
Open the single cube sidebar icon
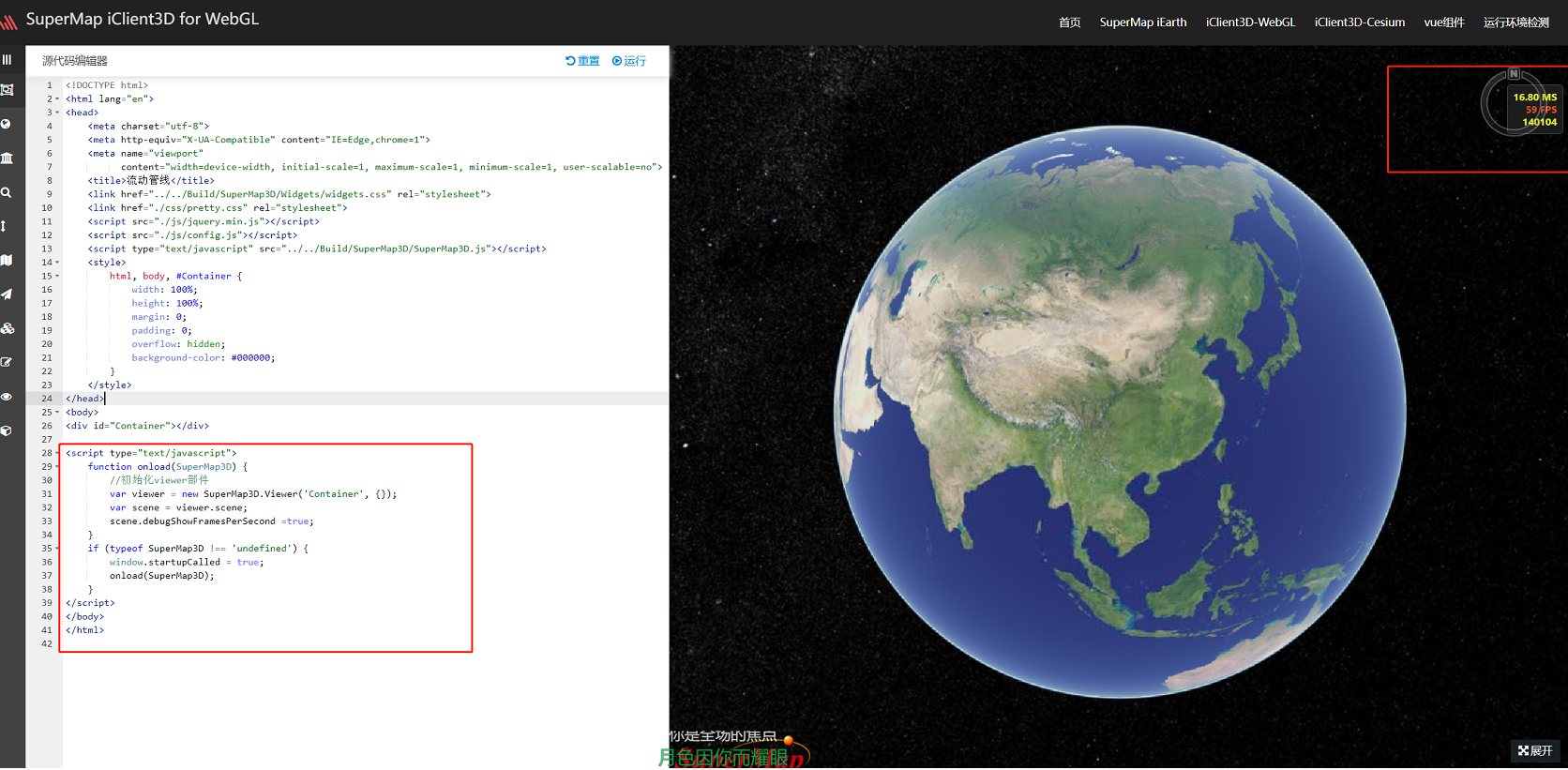(x=7, y=430)
